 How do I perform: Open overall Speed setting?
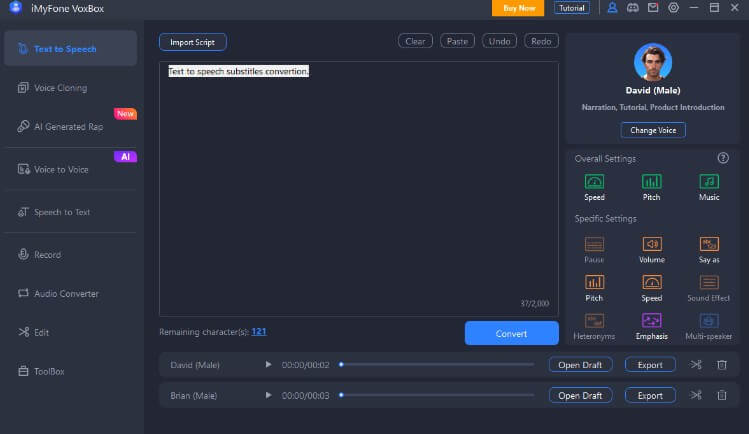594,187
